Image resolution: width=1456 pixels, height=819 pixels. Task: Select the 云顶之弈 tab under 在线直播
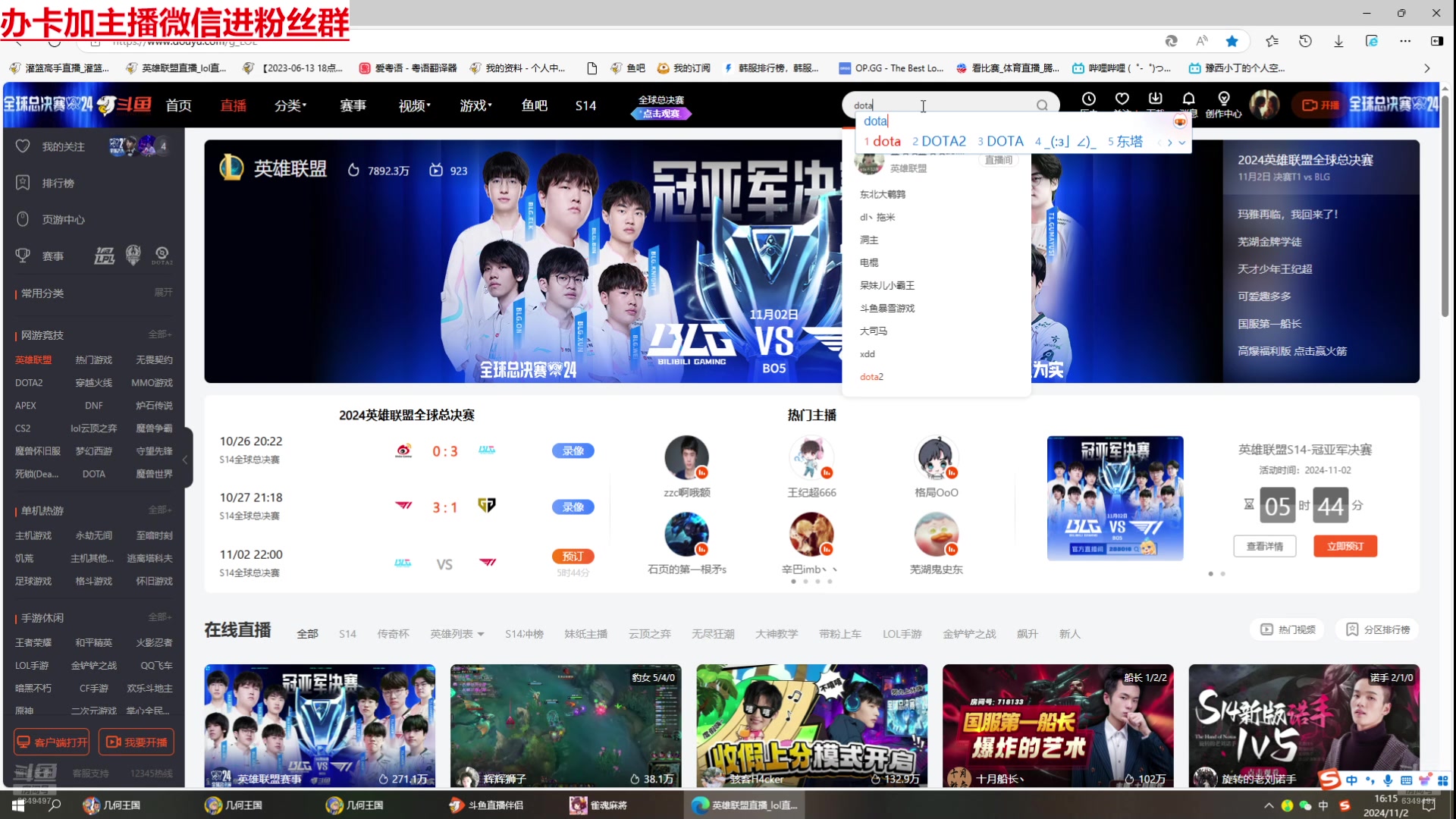click(x=649, y=634)
